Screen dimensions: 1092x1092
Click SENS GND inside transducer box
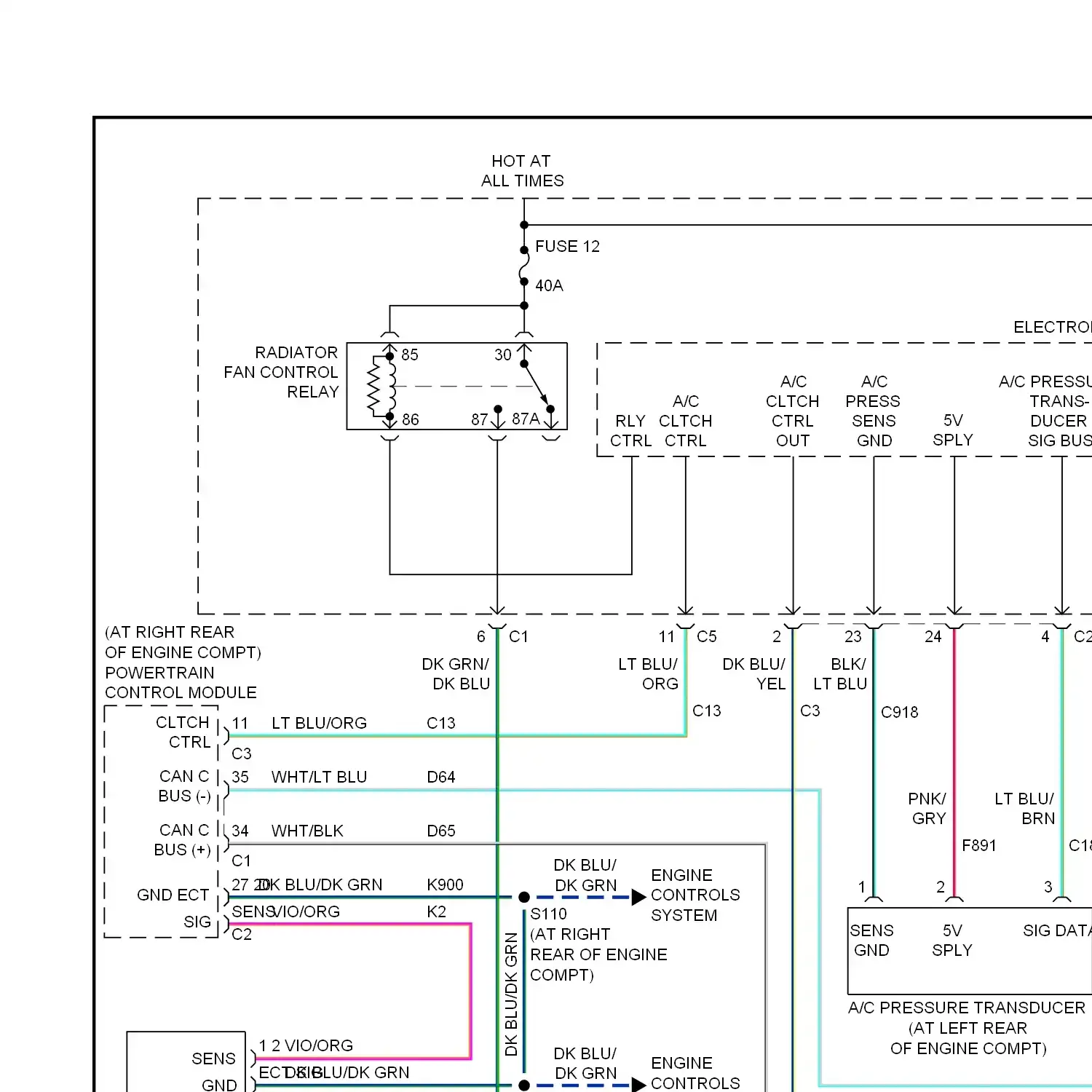871,940
